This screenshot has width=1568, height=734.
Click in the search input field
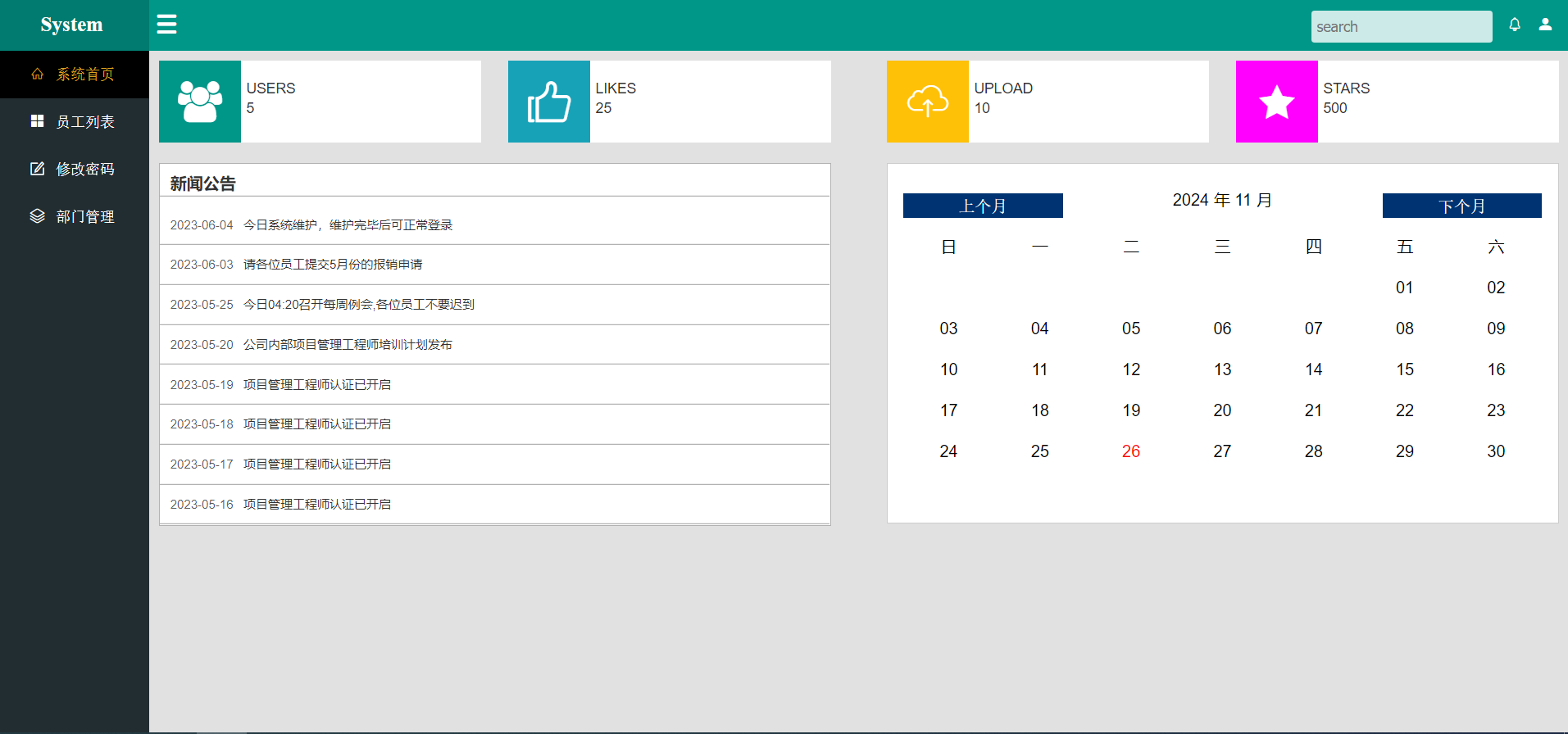[x=1401, y=26]
